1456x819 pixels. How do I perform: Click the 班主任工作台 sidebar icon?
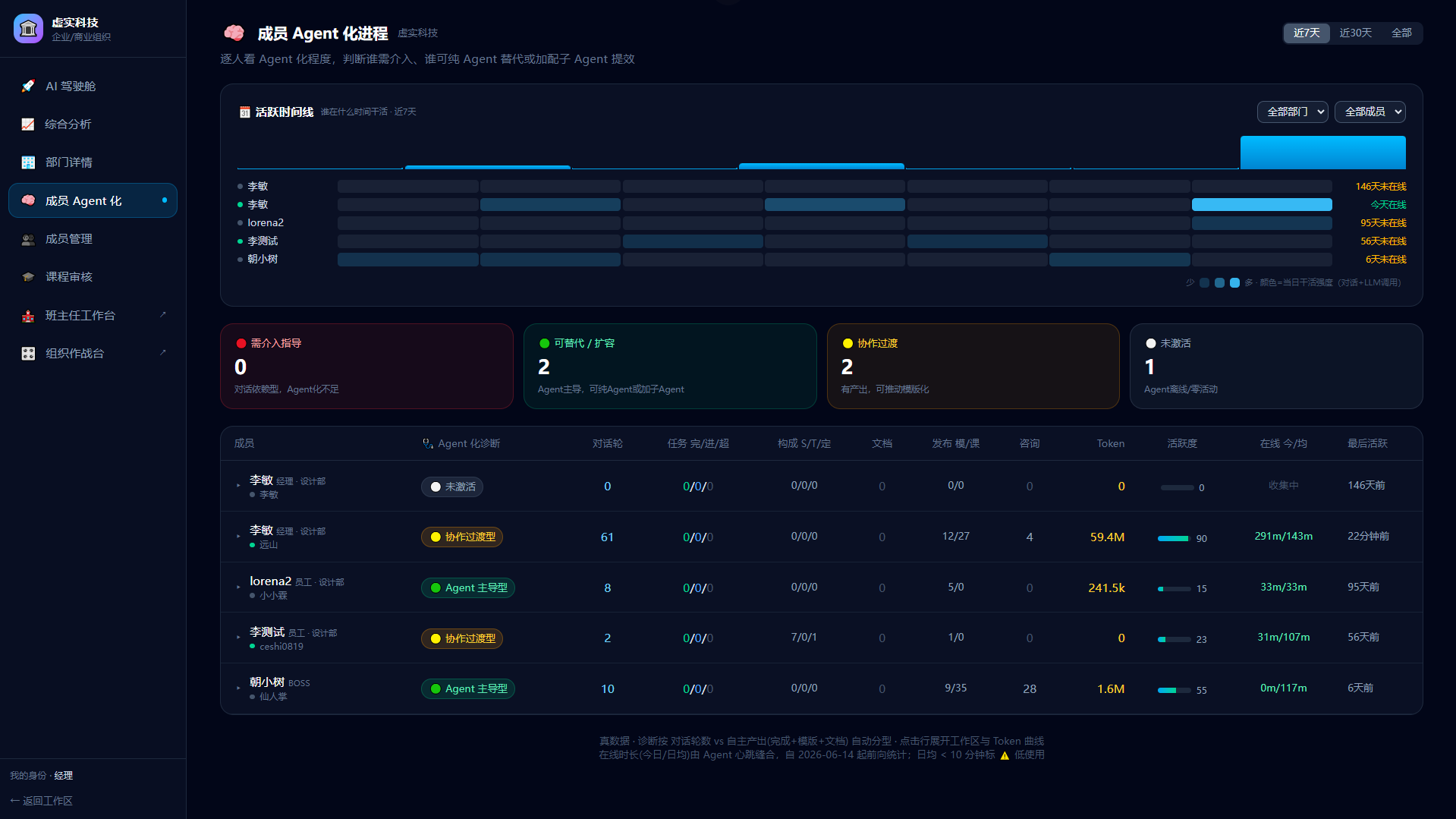point(28,315)
